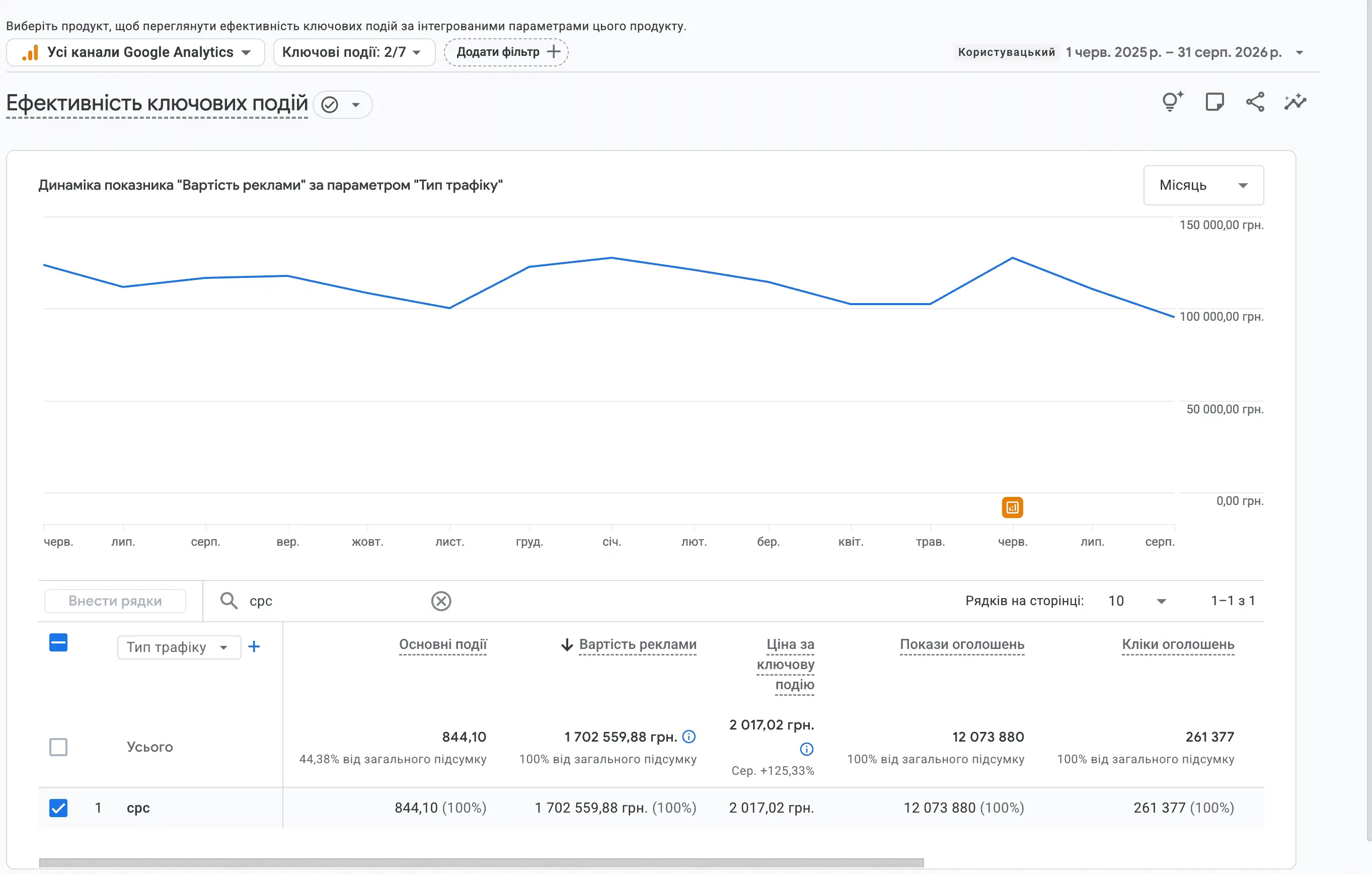Uncheck the cpc row checkbox
1372x875 pixels.
click(x=58, y=808)
